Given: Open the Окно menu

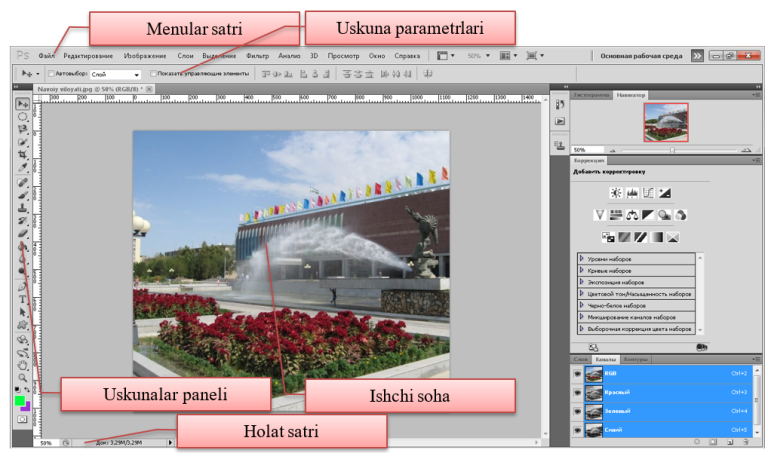Looking at the screenshot, I should tap(377, 56).
